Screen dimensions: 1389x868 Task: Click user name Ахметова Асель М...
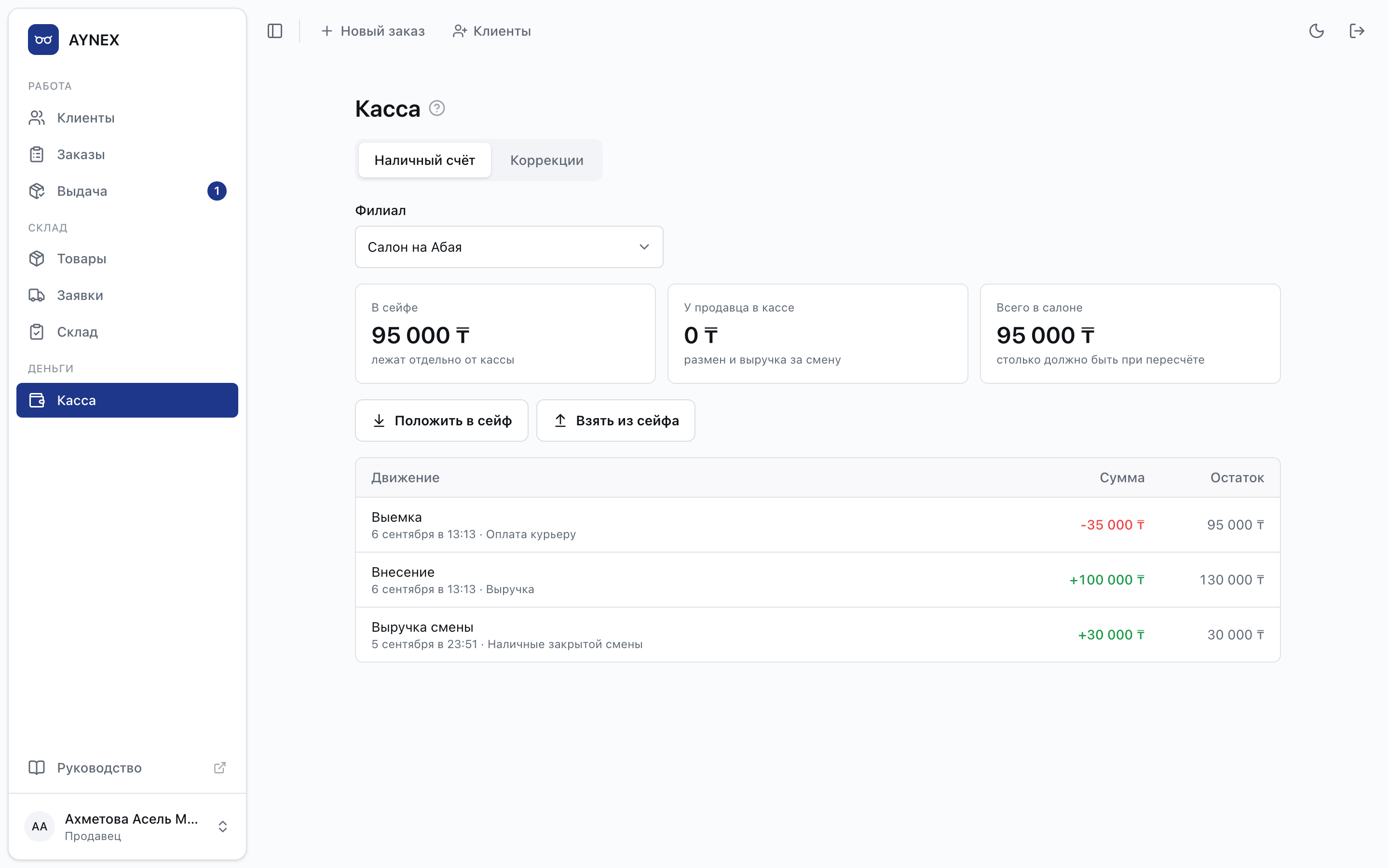[132, 819]
